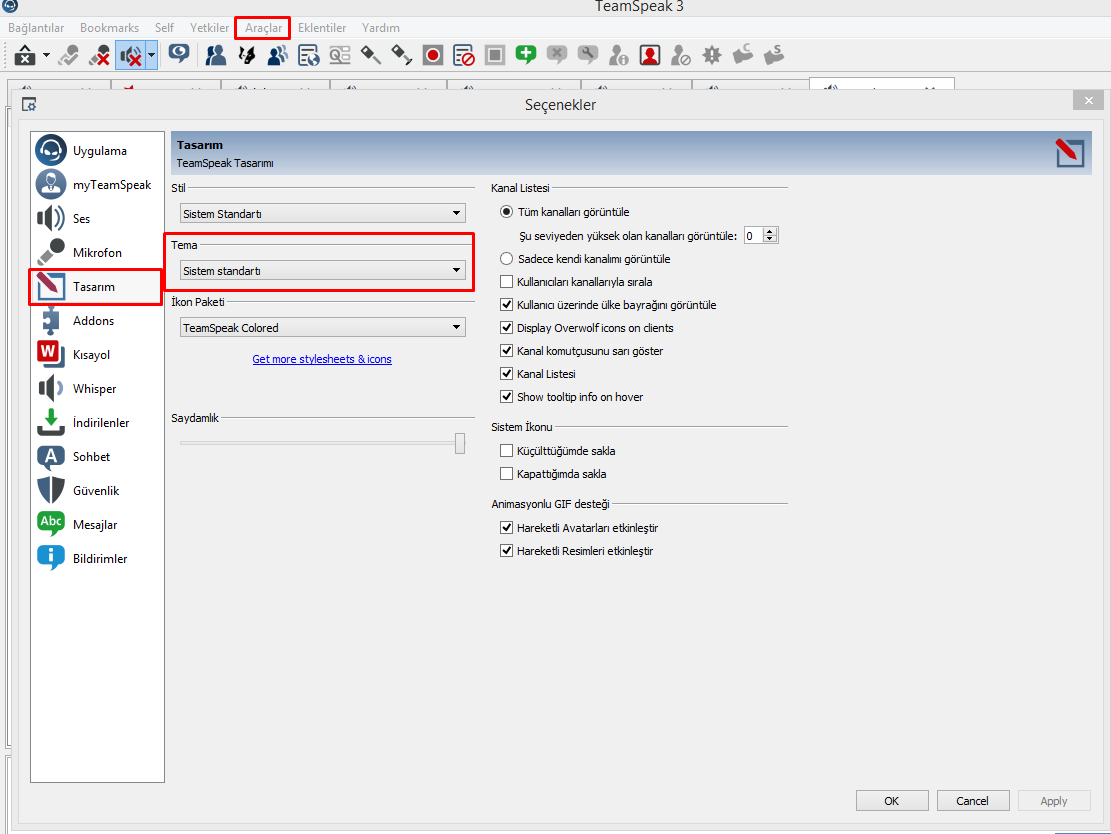Click the green chat bubble plus icon
This screenshot has height=834, width=1111.
coord(526,55)
